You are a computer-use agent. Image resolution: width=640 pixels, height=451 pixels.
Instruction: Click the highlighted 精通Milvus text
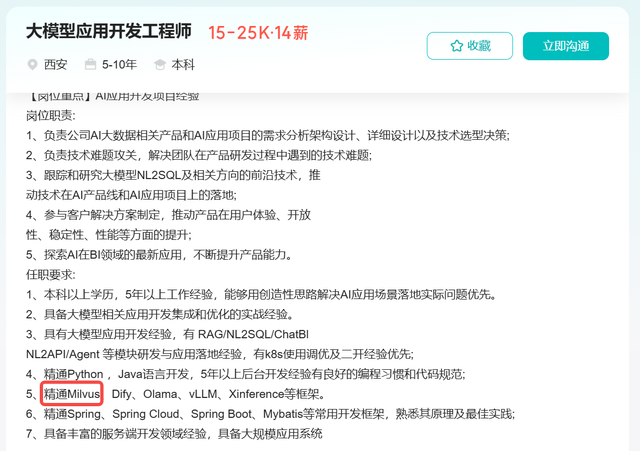72,394
